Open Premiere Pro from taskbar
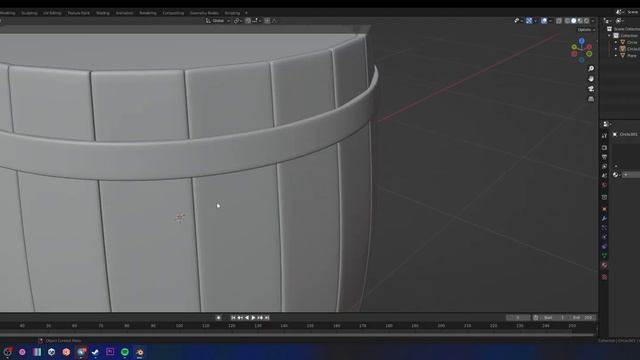The height and width of the screenshot is (360, 640). click(x=110, y=352)
